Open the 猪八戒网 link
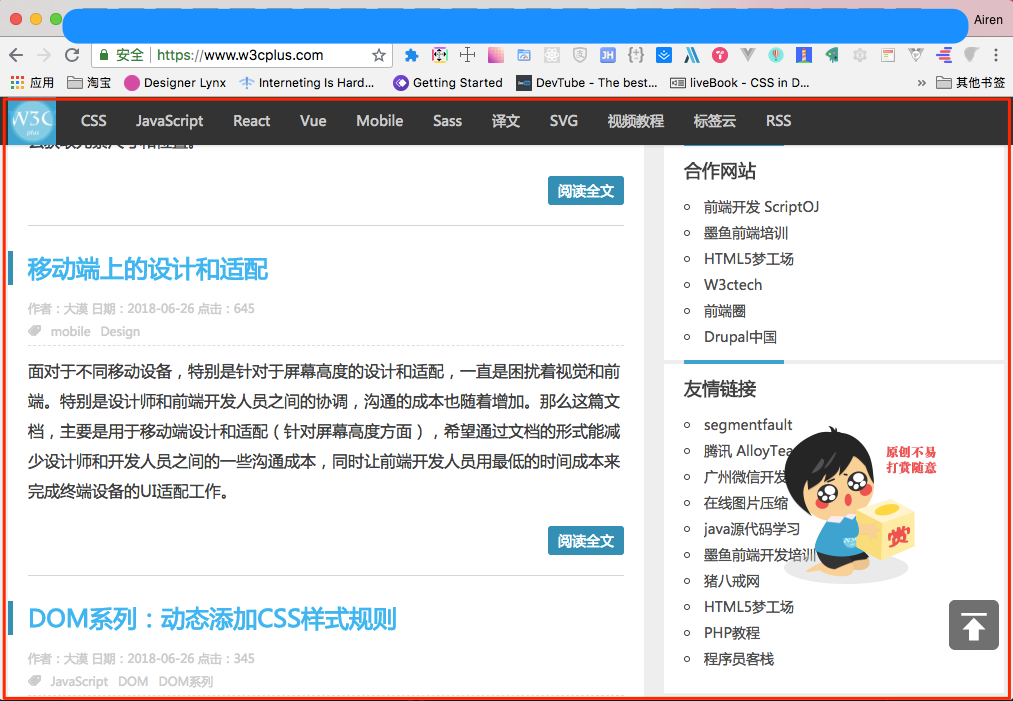 pyautogui.click(x=731, y=581)
